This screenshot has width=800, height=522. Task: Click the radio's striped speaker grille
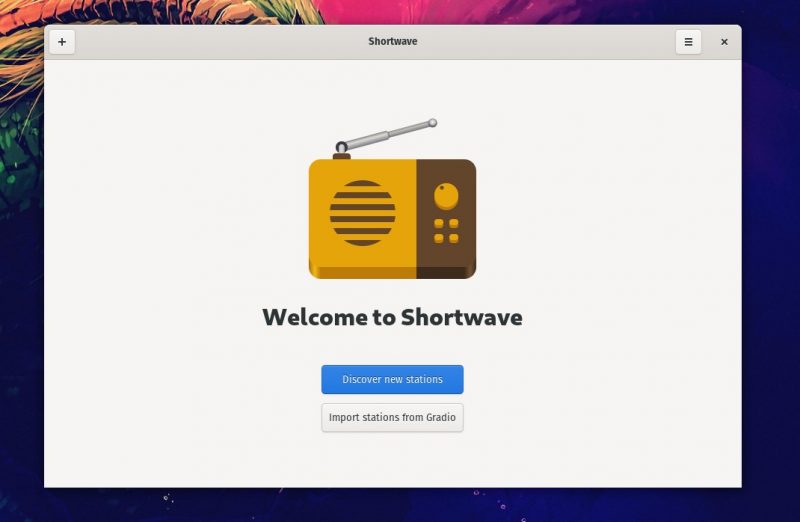click(x=362, y=213)
